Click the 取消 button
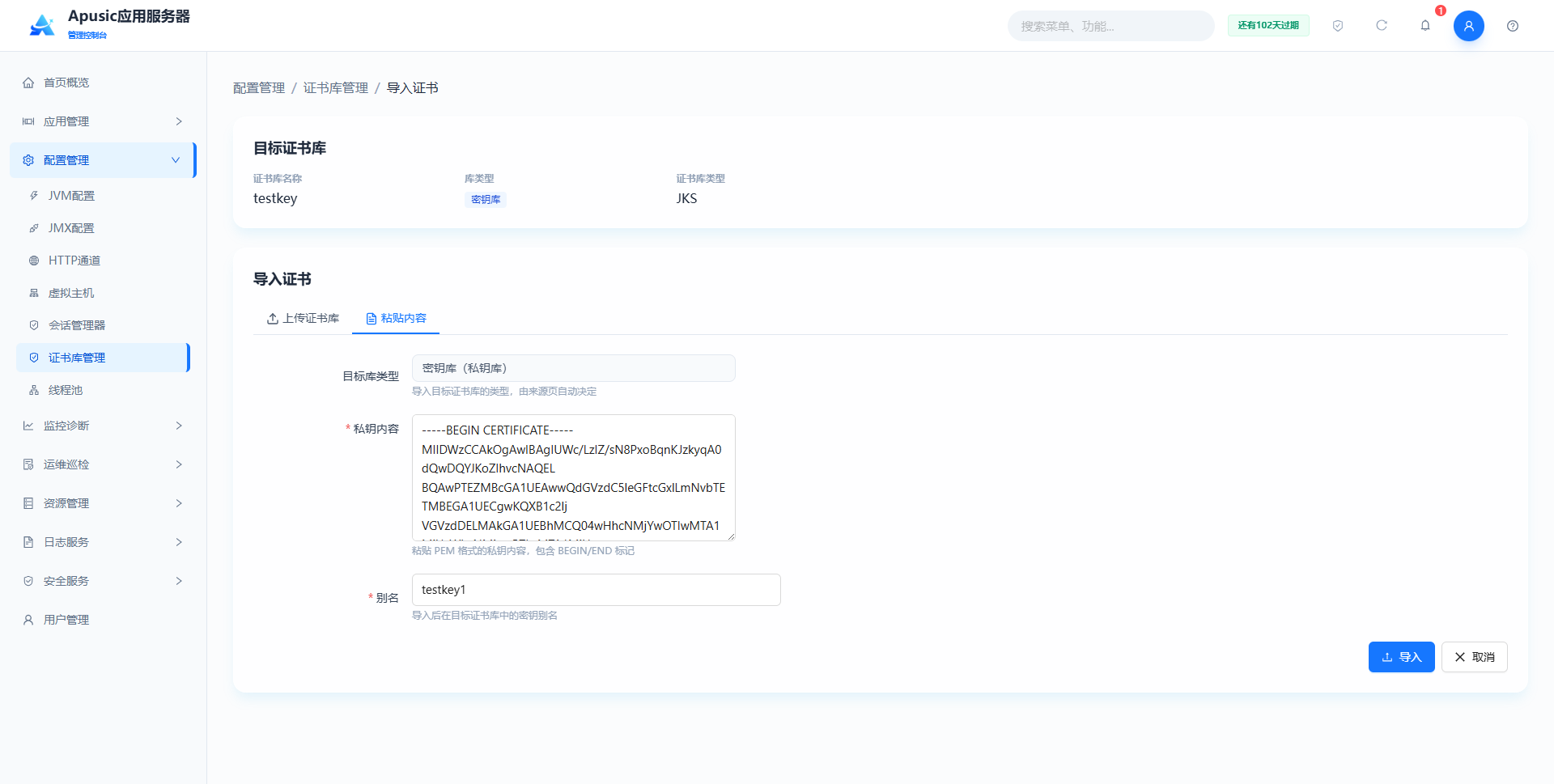Viewport: 1554px width, 784px height. click(1474, 657)
